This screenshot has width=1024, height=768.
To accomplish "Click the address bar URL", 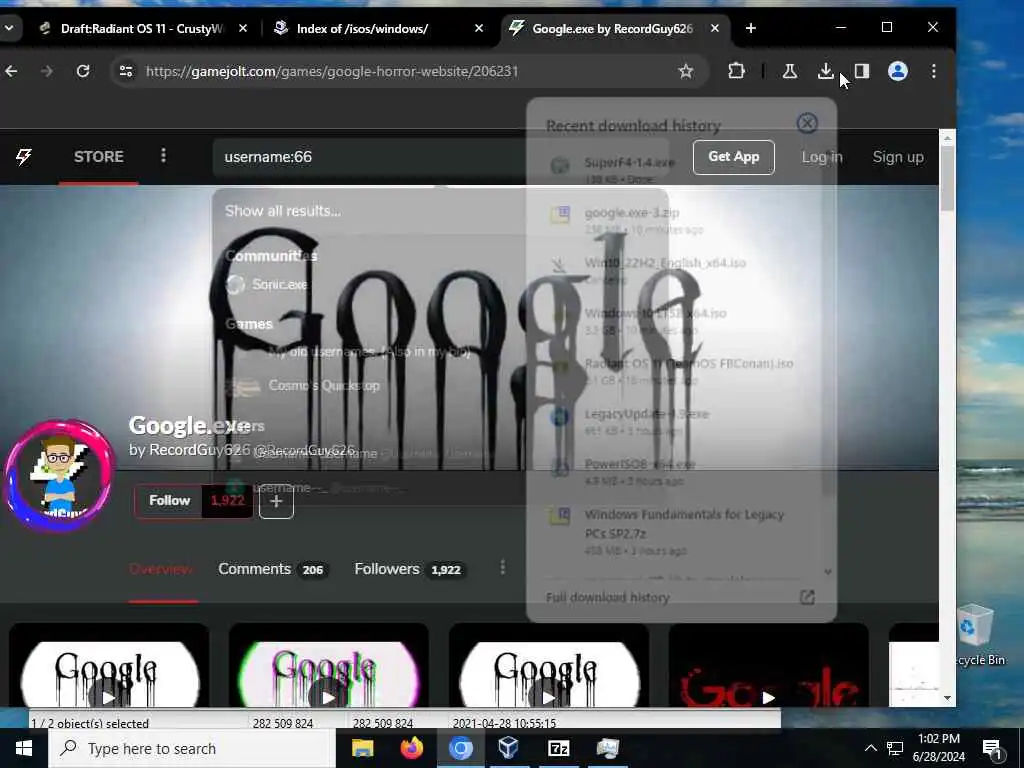I will (332, 71).
